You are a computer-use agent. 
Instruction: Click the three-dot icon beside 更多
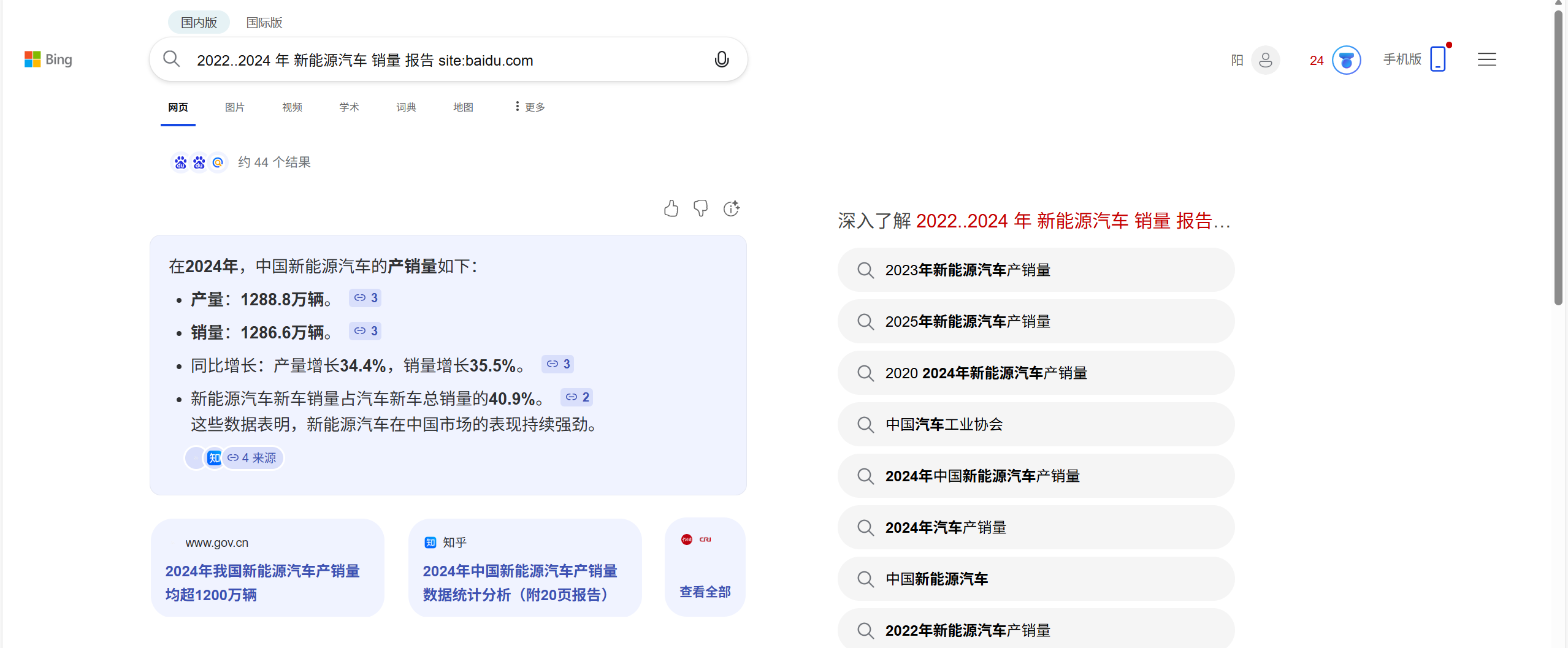tap(517, 107)
